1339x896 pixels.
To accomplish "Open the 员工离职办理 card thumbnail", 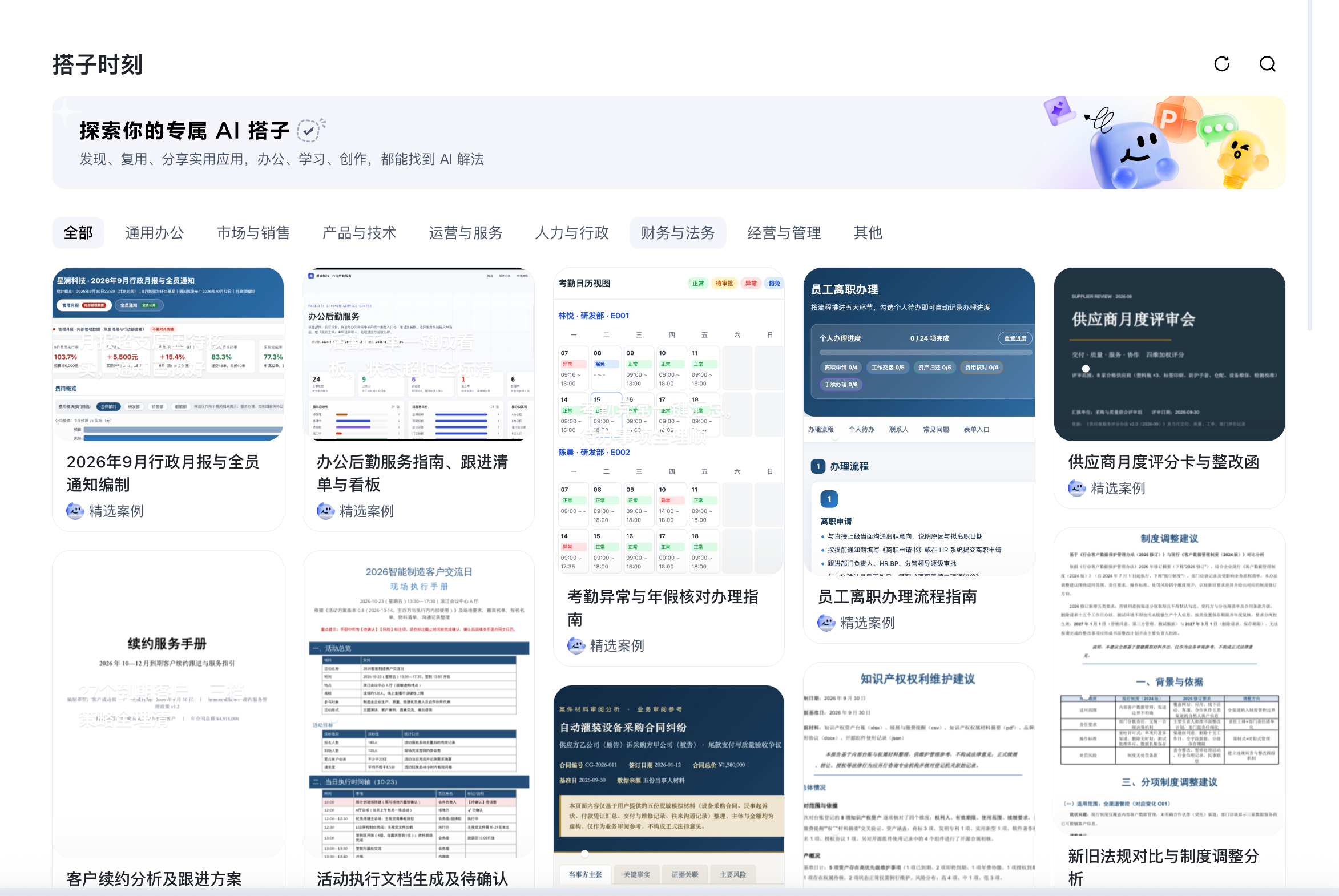I will [919, 421].
